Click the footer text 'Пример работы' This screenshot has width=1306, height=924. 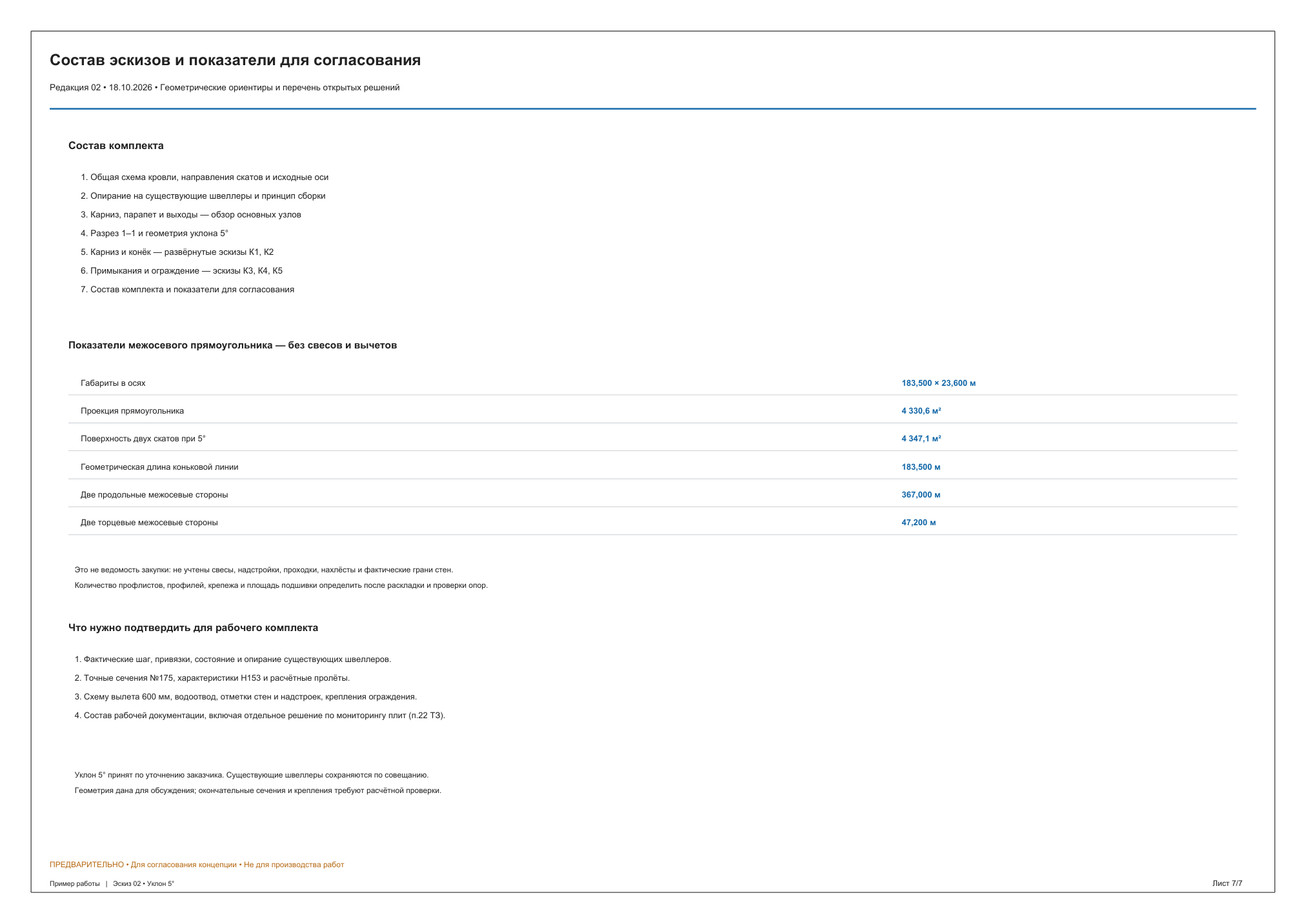coord(75,884)
